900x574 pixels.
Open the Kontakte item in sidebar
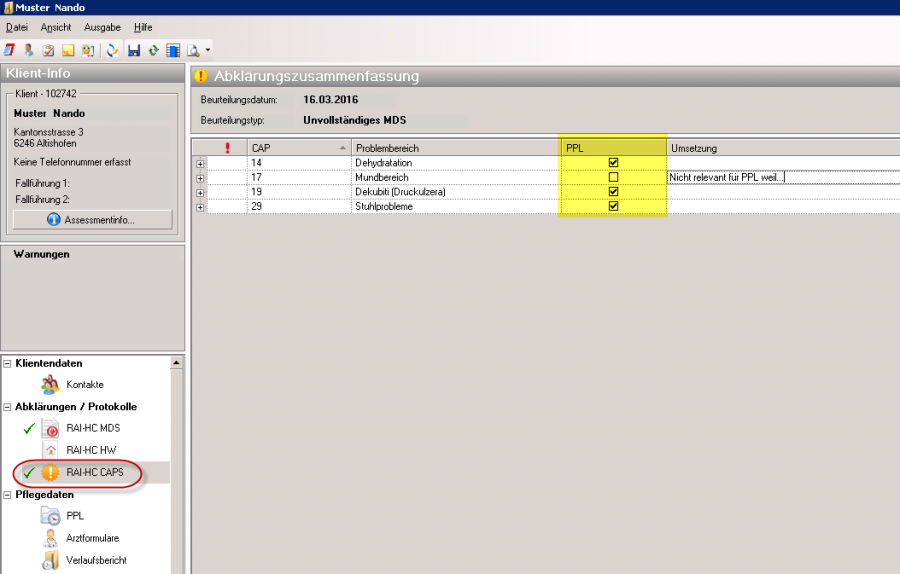point(84,385)
